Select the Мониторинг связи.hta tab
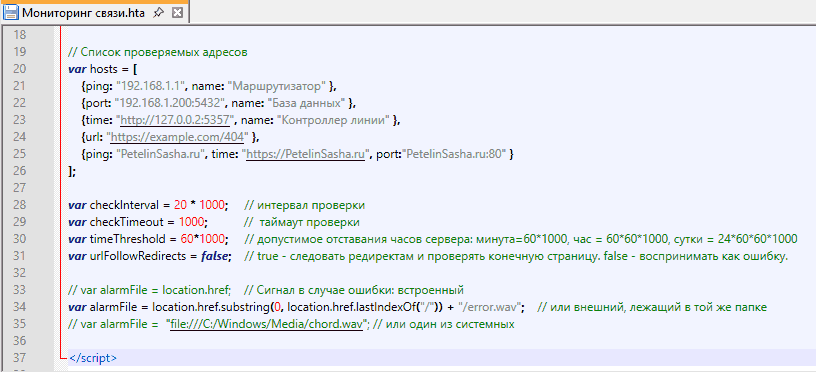The image size is (816, 372). (94, 12)
